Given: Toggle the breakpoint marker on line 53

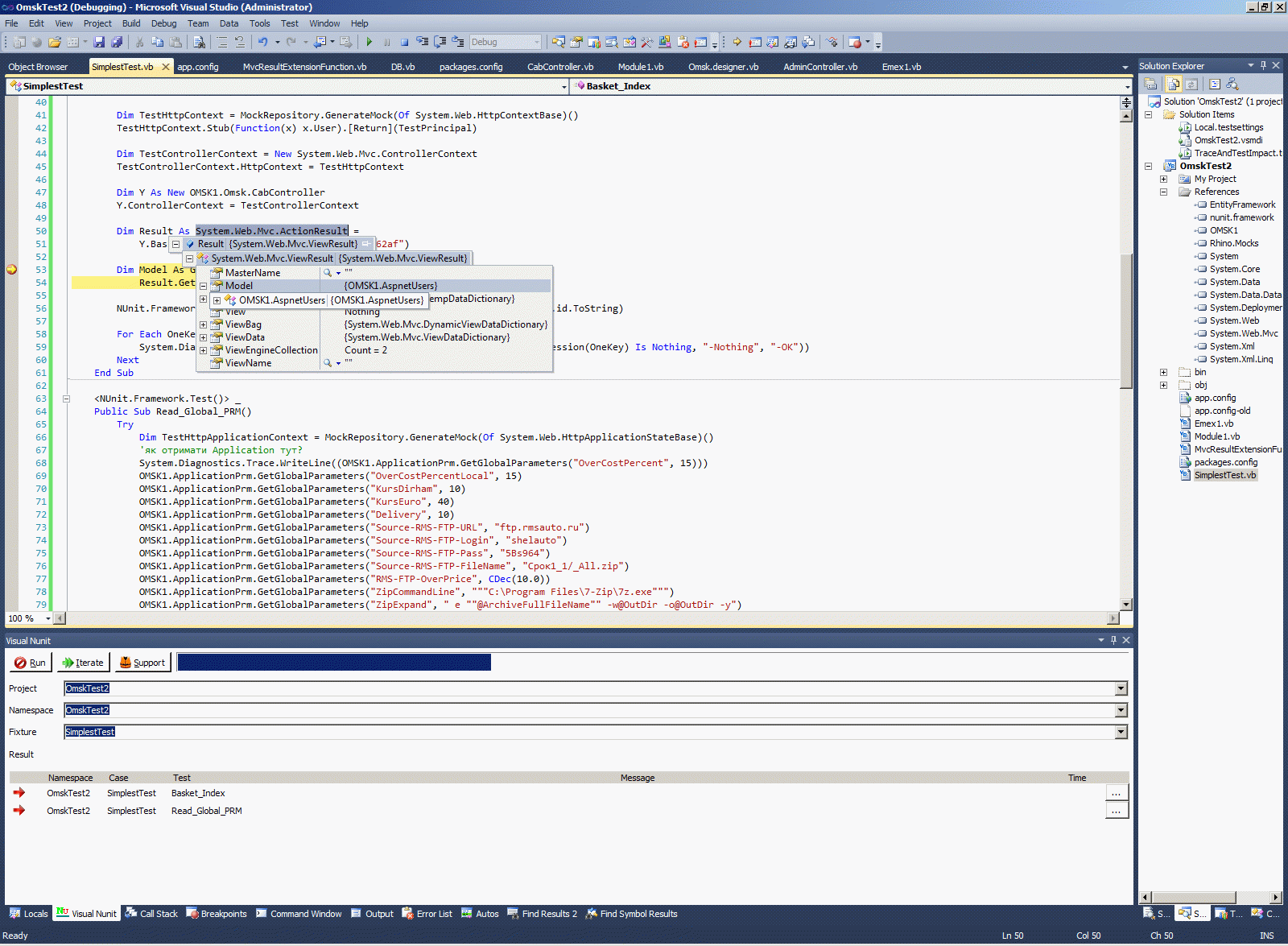Looking at the screenshot, I should (x=11, y=270).
